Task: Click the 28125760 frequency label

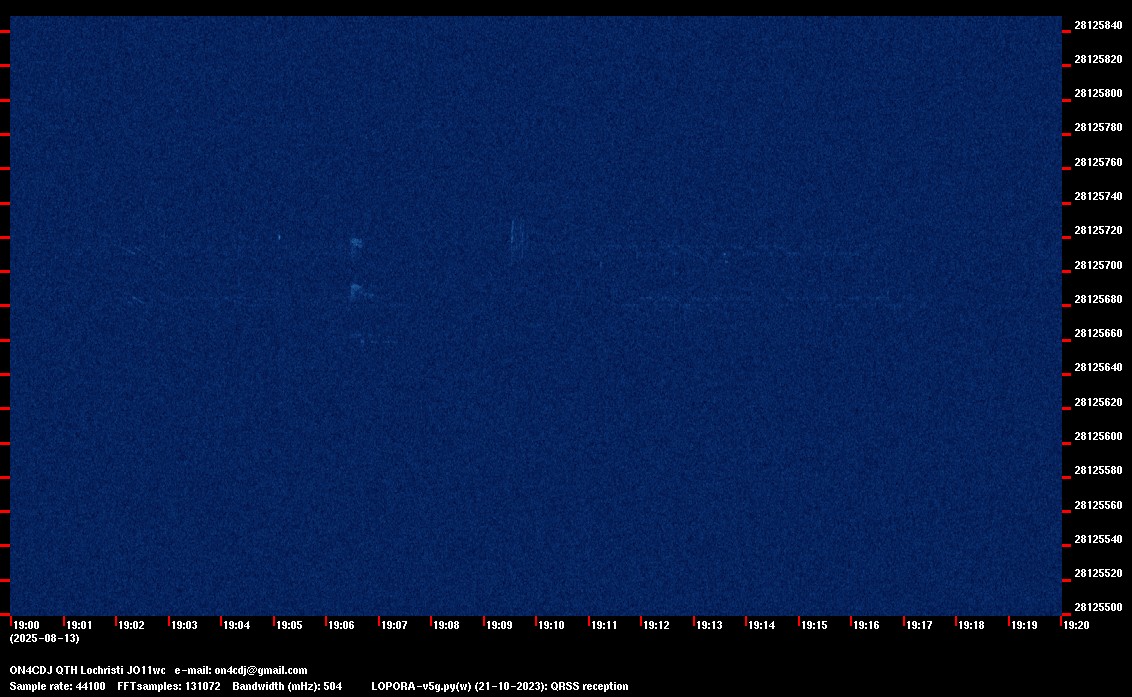Action: 1098,162
